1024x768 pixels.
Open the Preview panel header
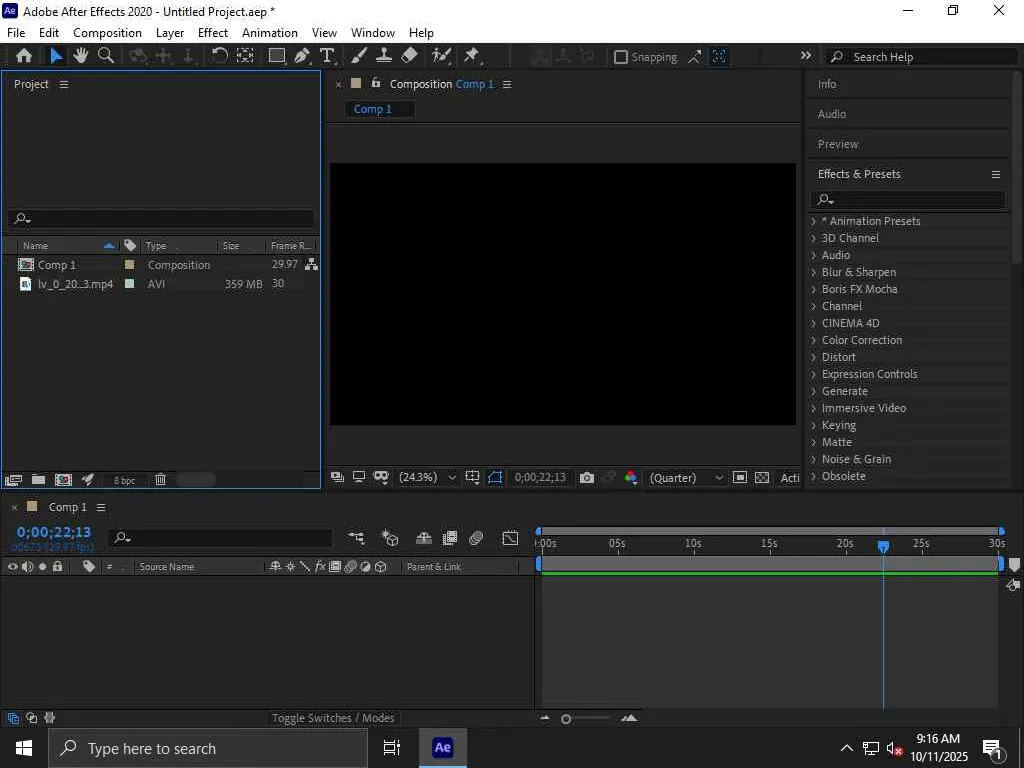point(838,144)
